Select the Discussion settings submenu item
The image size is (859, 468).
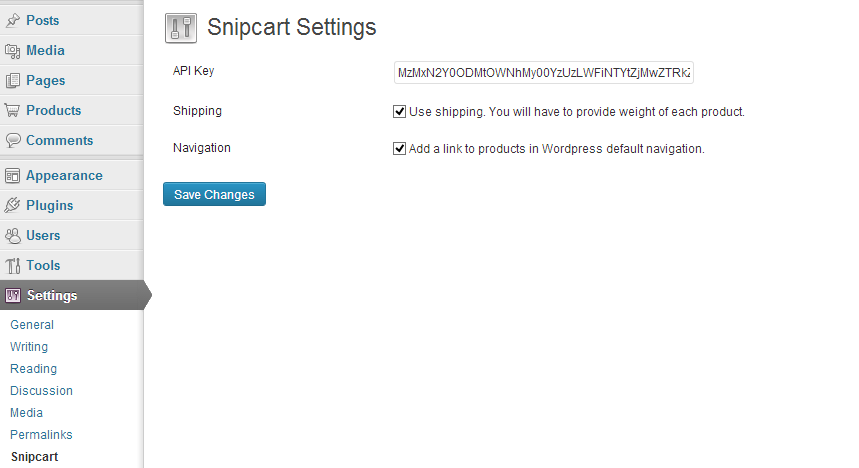[41, 391]
